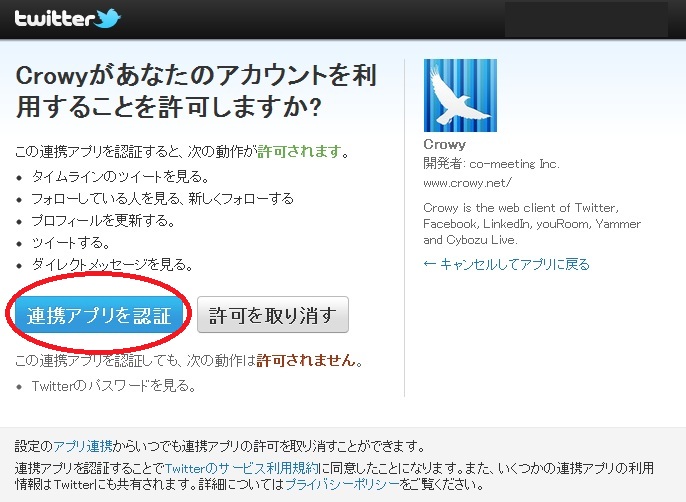Click the フォローしている人を見る permission line
This screenshot has height=502, width=686.
pos(162,198)
